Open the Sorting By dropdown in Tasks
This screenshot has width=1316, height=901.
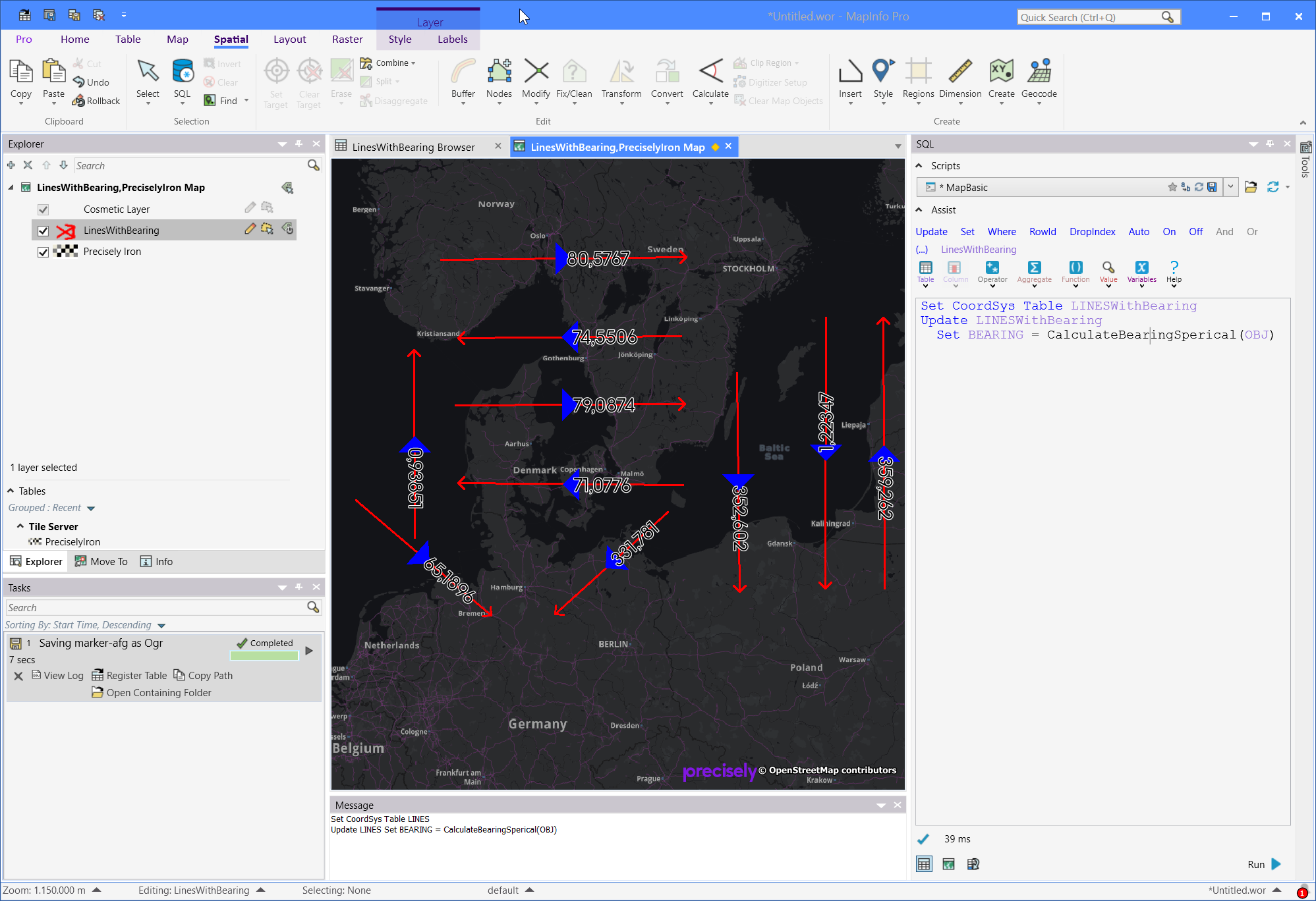point(161,626)
